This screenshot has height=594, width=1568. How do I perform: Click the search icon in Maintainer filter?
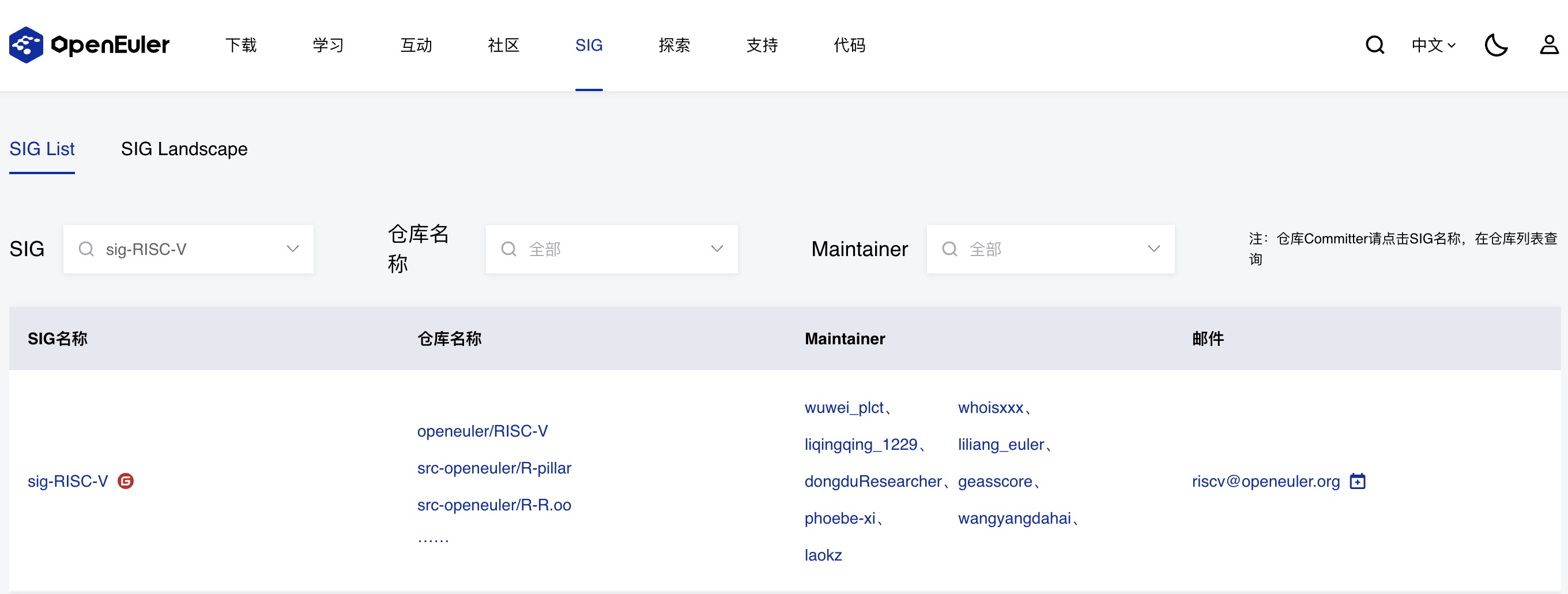tap(949, 249)
